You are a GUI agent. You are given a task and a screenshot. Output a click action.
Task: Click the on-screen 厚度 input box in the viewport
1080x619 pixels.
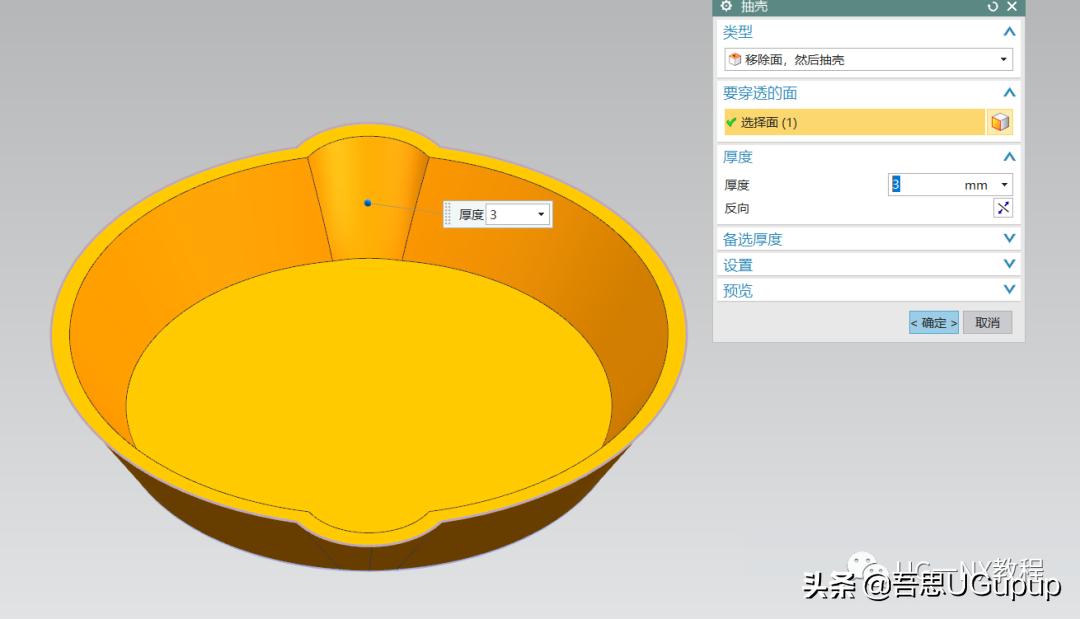tap(510, 215)
